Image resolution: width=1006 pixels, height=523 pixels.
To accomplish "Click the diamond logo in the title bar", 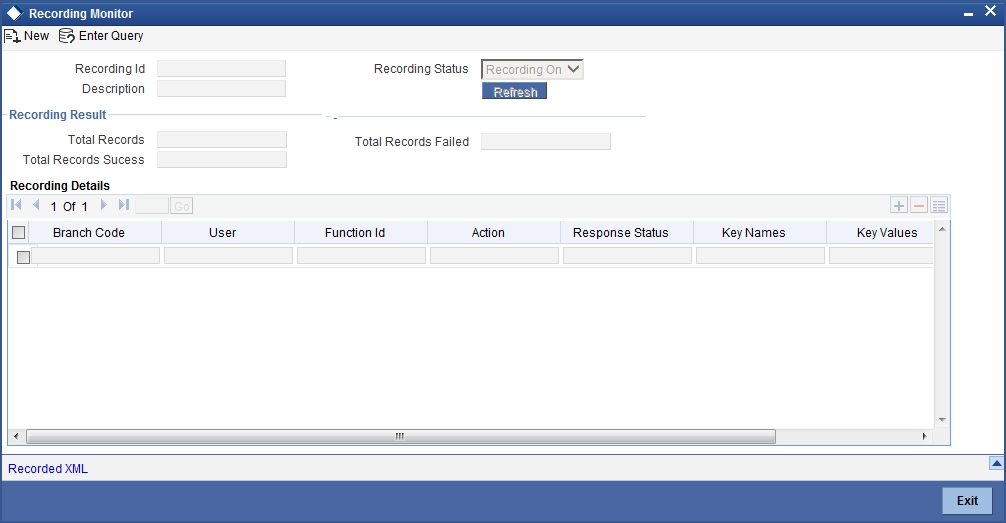I will point(13,13).
